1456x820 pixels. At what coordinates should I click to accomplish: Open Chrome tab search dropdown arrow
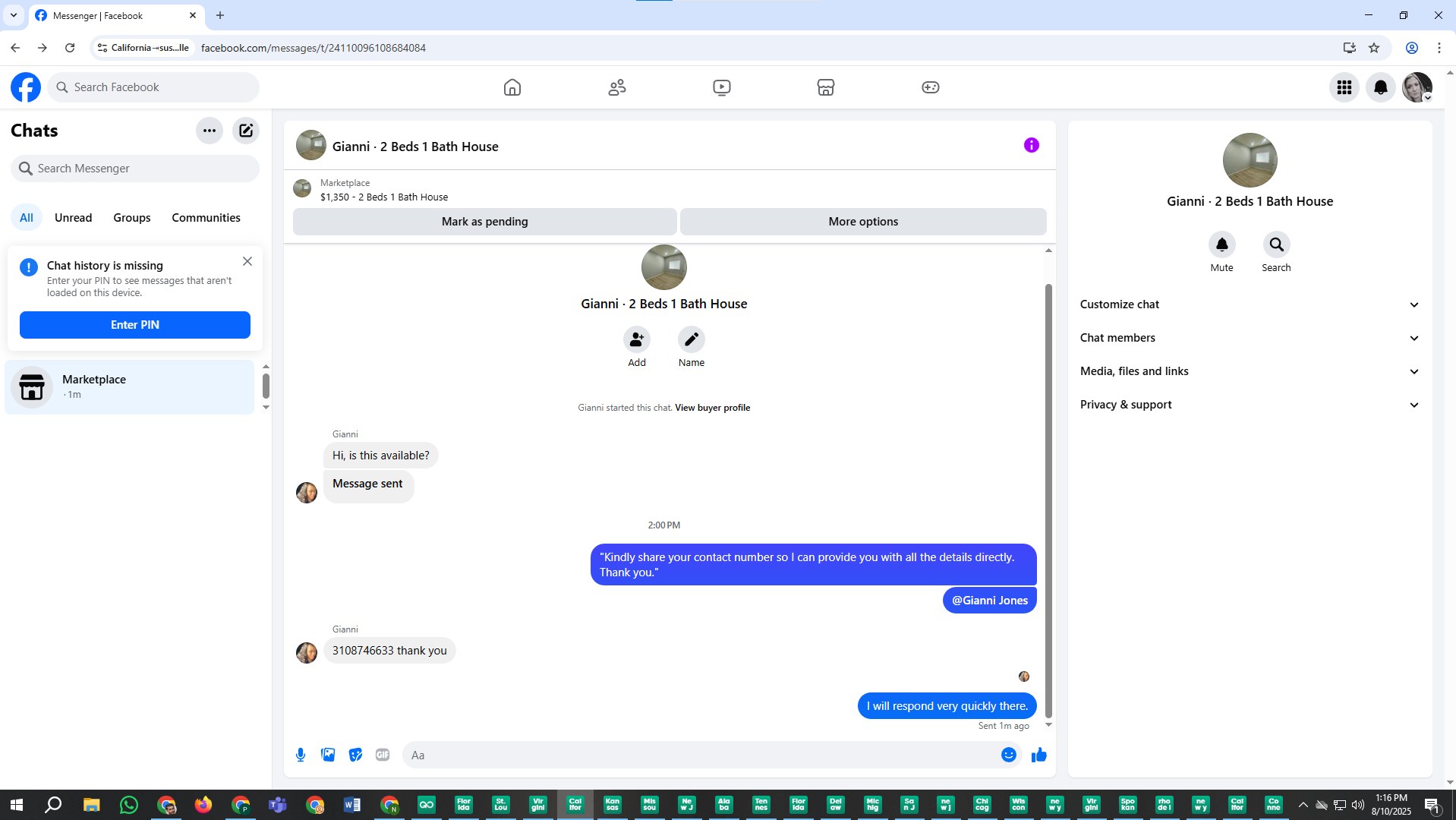14,15
